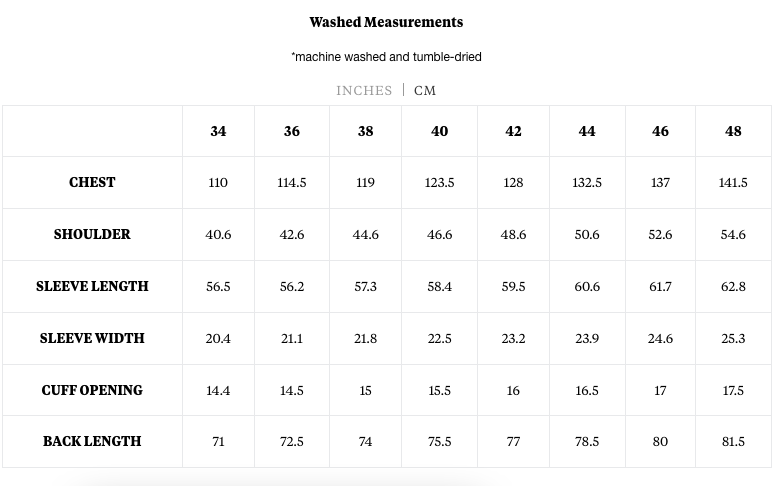Image resolution: width=780 pixels, height=486 pixels.
Task: Click the size 48 column header
Action: pos(733,131)
